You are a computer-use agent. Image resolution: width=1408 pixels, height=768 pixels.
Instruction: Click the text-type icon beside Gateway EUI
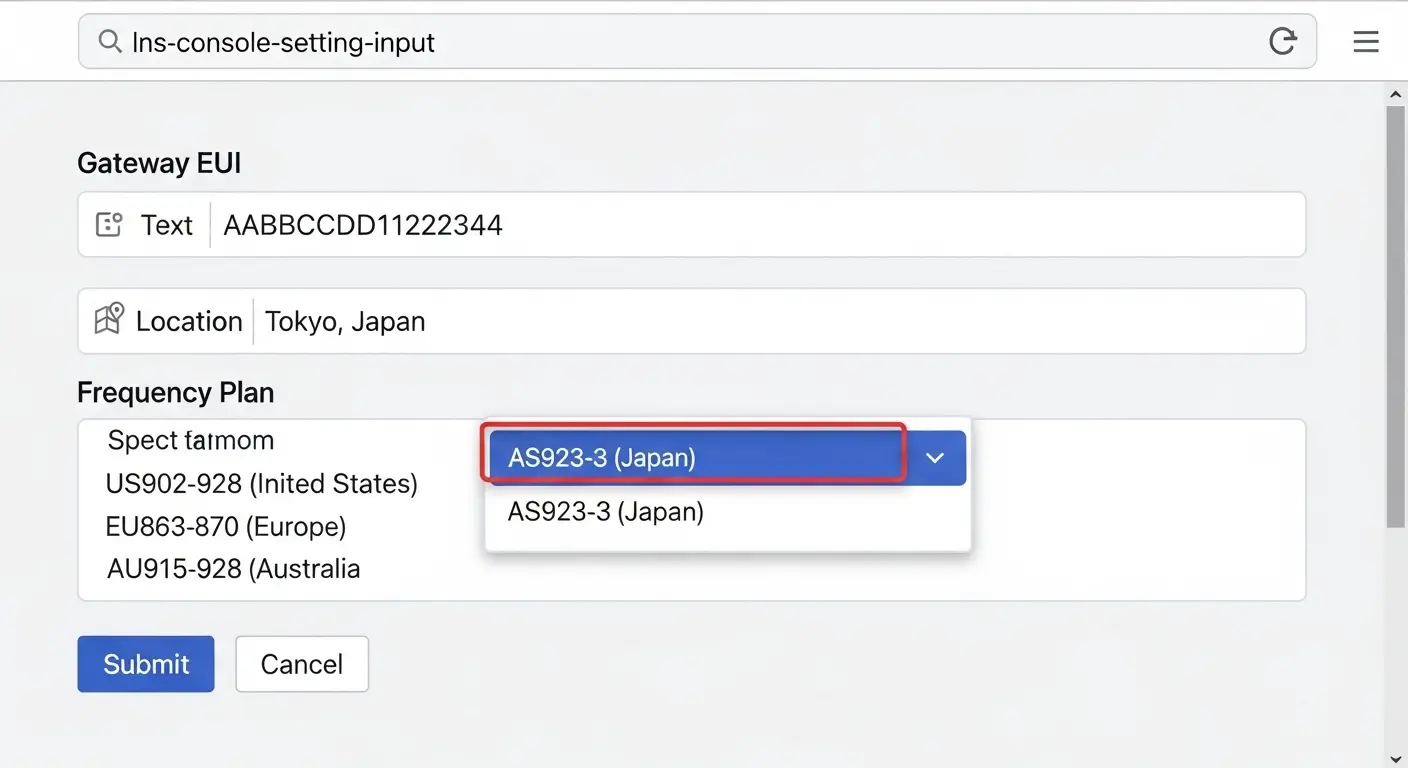pyautogui.click(x=108, y=225)
